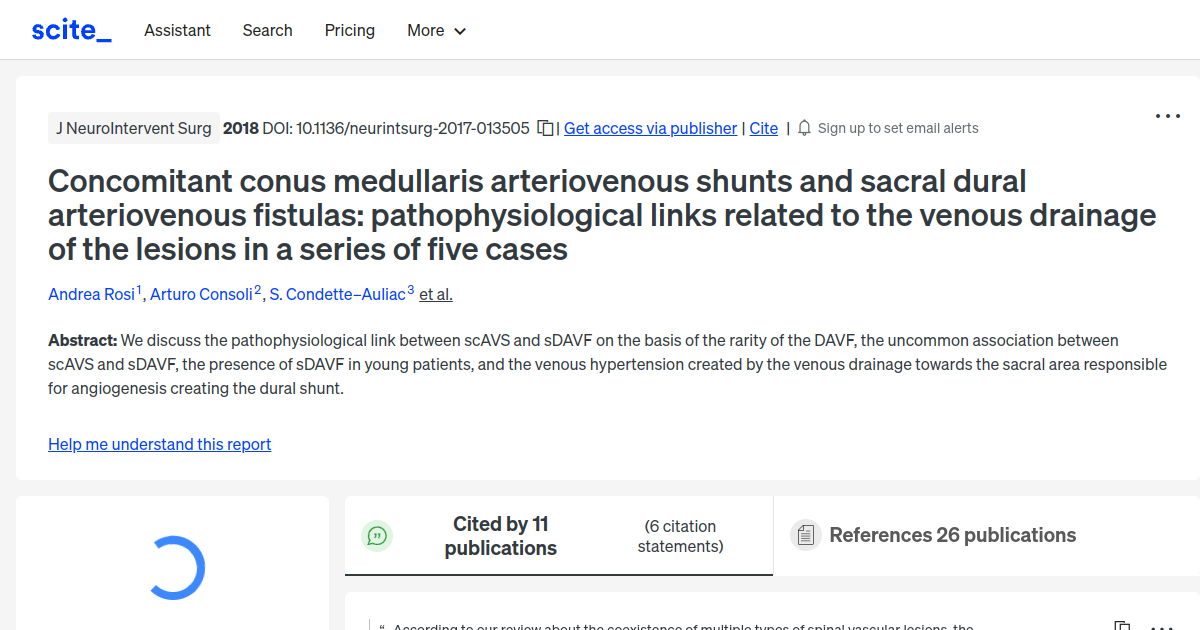Expand the et al. author list

436,294
